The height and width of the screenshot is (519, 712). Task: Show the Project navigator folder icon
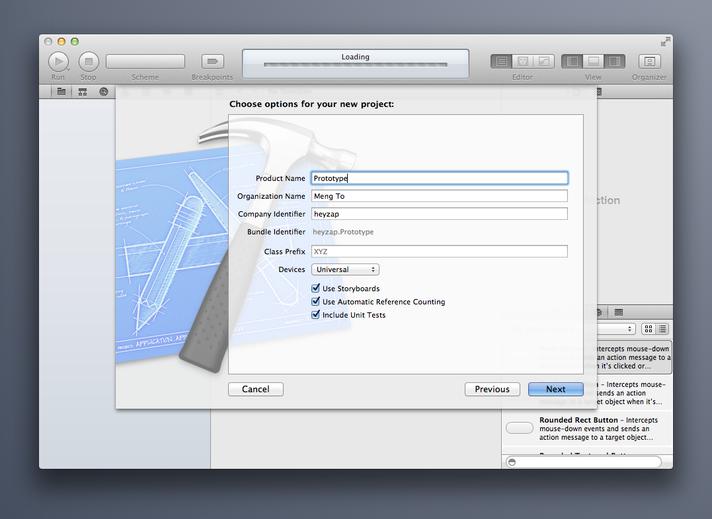coord(61,92)
